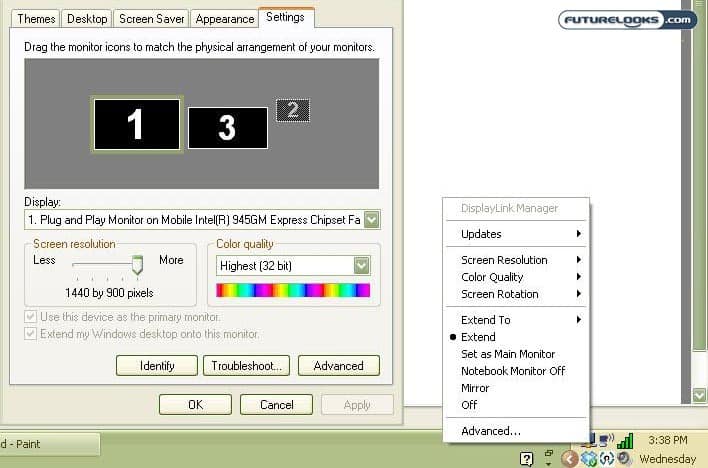Viewport: 708px width, 468px height.
Task: Select 'Set as Main Monitor' menu entry
Action: click(507, 354)
